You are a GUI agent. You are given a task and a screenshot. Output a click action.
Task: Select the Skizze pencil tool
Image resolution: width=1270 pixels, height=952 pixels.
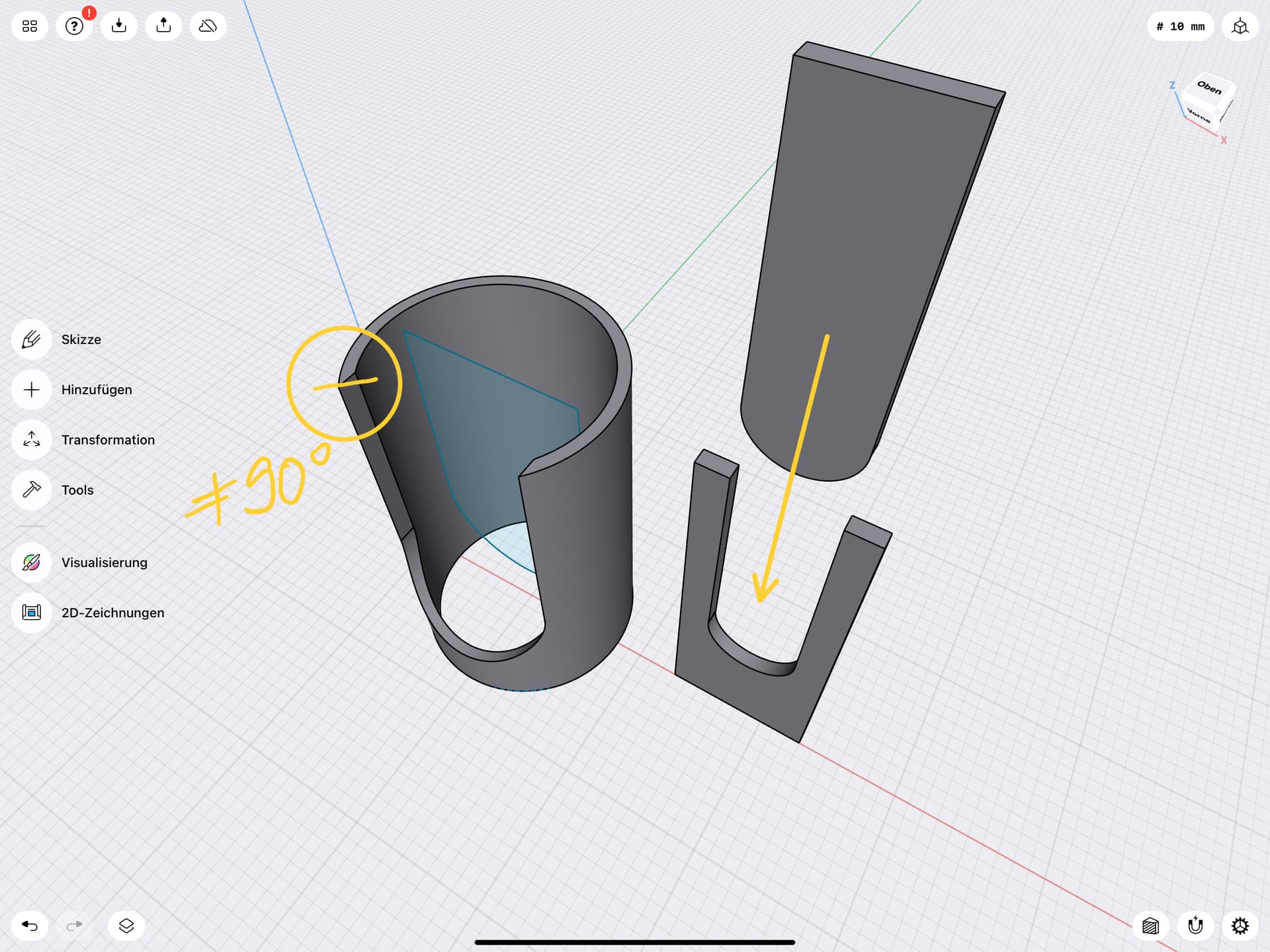[x=31, y=339]
